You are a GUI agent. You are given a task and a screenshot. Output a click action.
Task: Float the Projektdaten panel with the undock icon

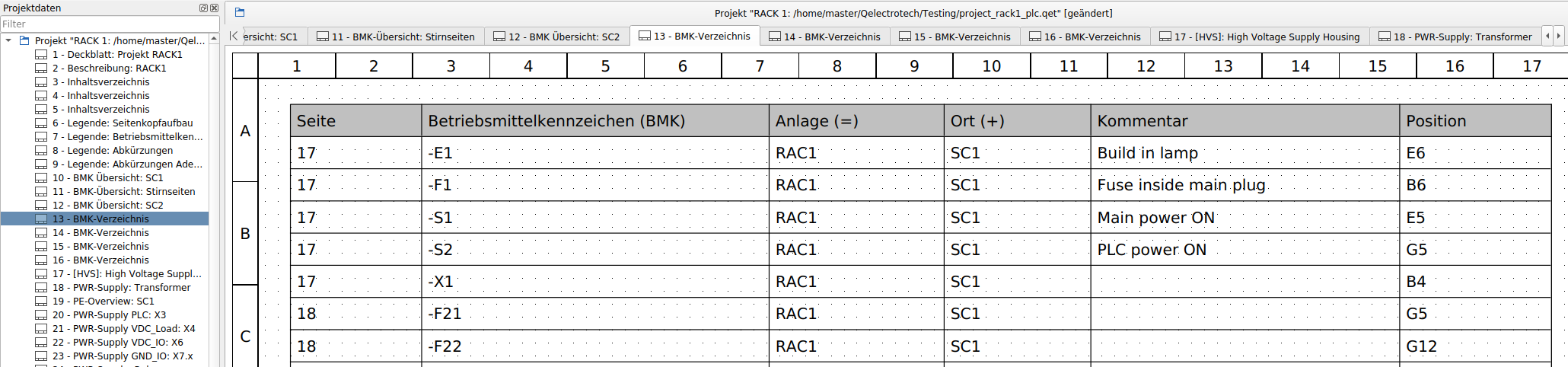[x=203, y=8]
